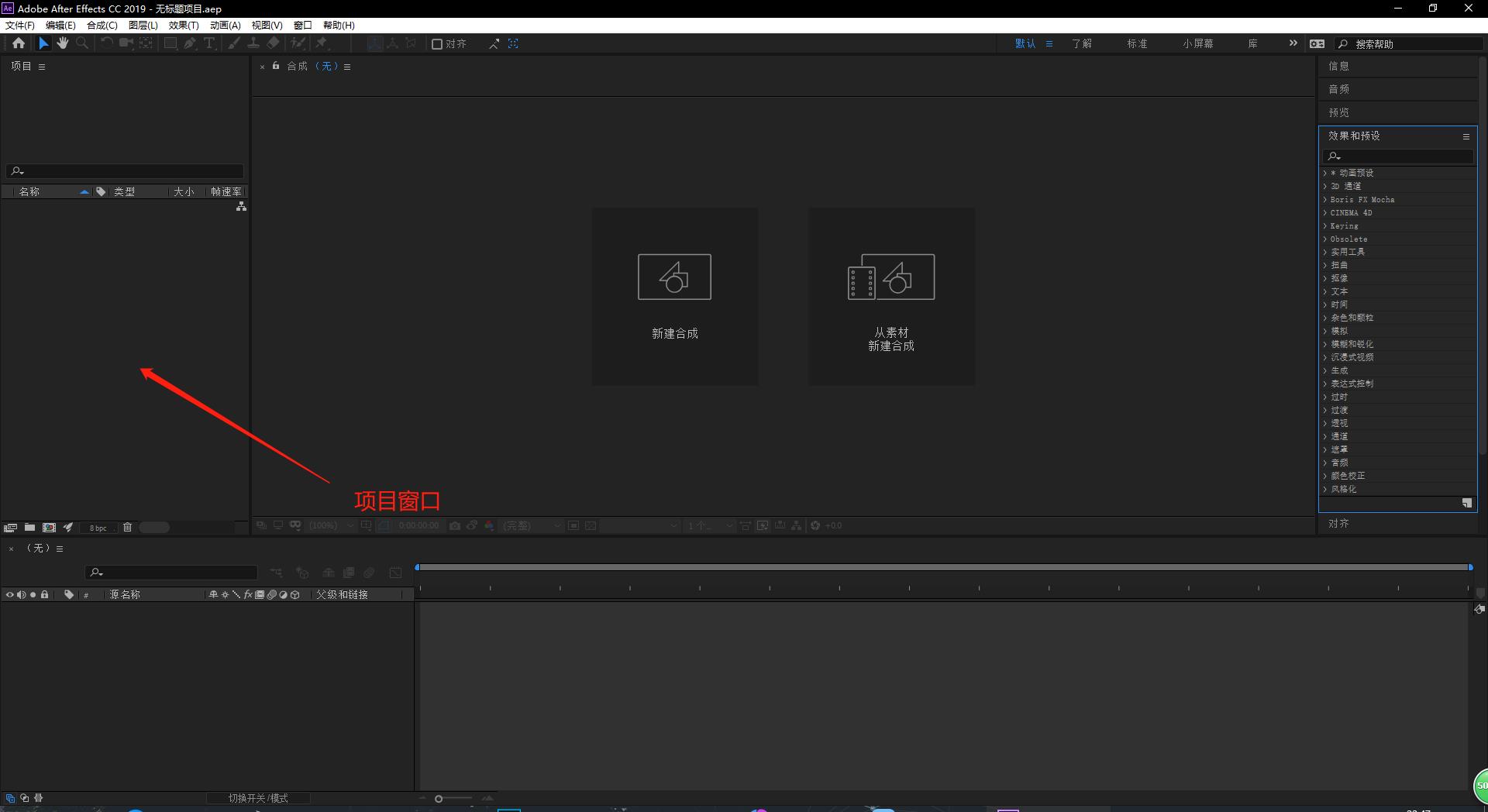Select the Roto Brush tool
Screen dimensions: 1488x812
[298, 43]
